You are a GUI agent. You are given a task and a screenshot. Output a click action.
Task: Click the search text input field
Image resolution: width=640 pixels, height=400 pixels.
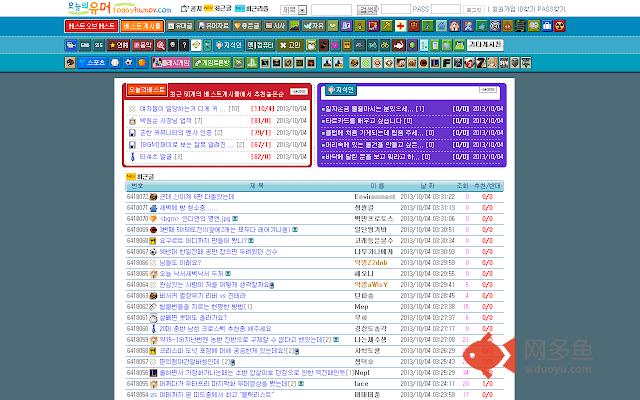click(x=331, y=9)
